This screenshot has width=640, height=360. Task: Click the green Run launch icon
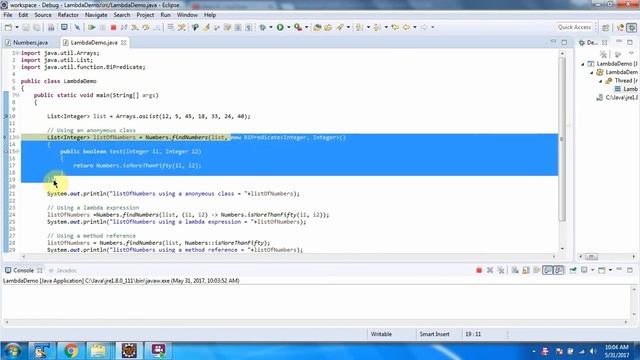click(280, 27)
